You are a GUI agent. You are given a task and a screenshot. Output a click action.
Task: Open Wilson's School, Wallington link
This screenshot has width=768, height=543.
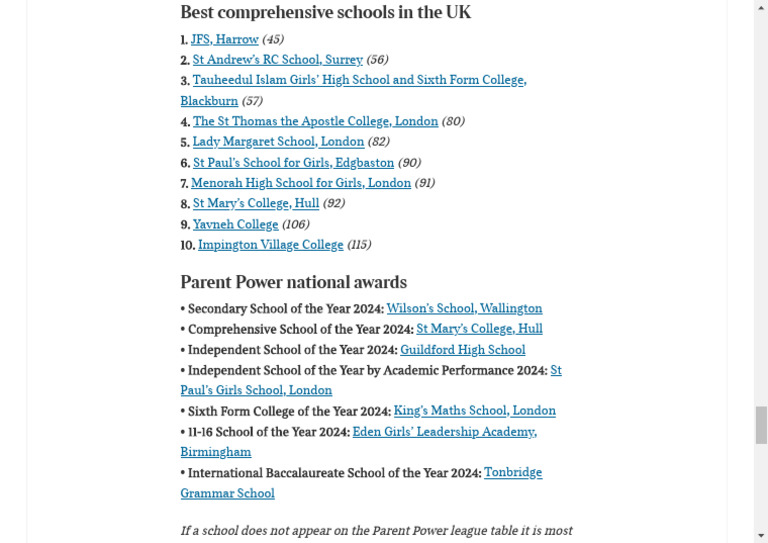464,308
